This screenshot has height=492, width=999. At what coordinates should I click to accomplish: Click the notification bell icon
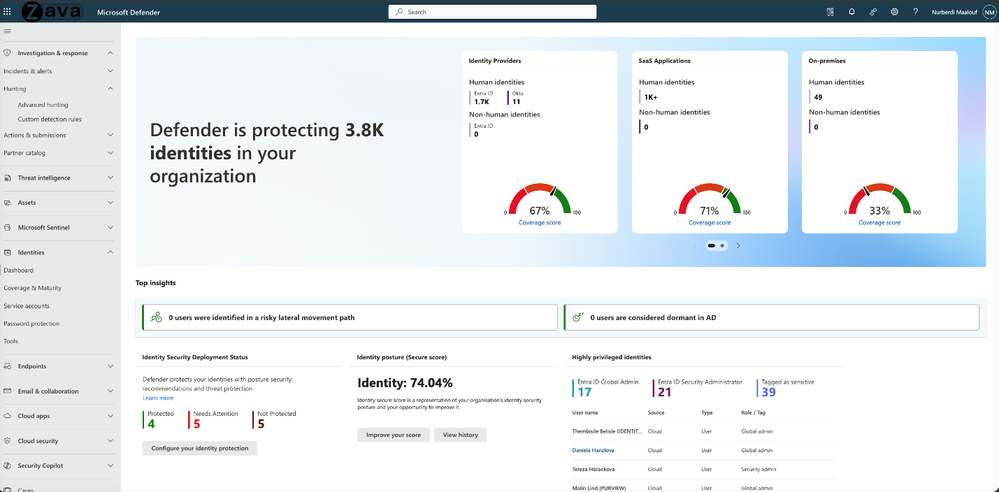(x=852, y=11)
